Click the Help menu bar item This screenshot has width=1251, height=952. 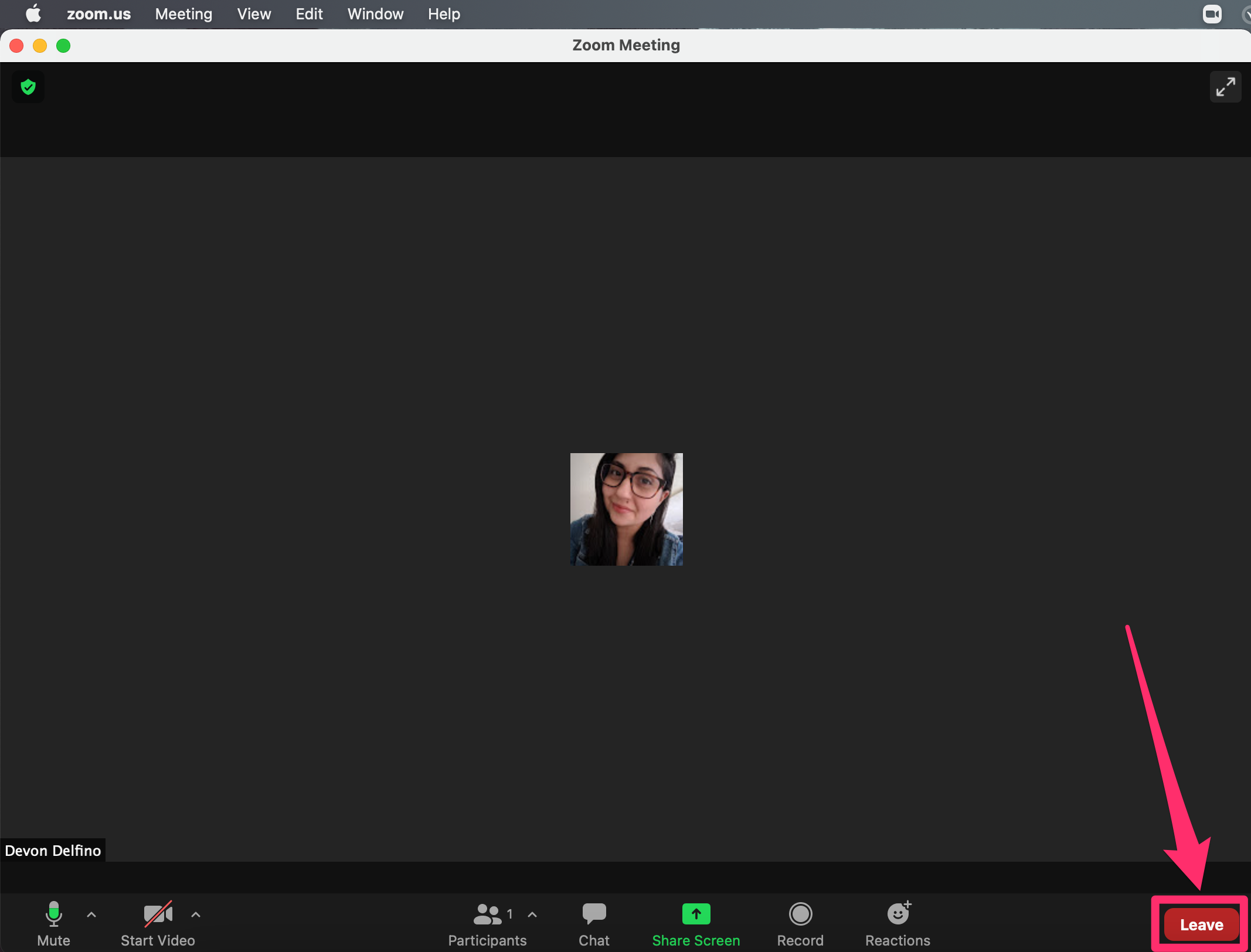(x=443, y=14)
